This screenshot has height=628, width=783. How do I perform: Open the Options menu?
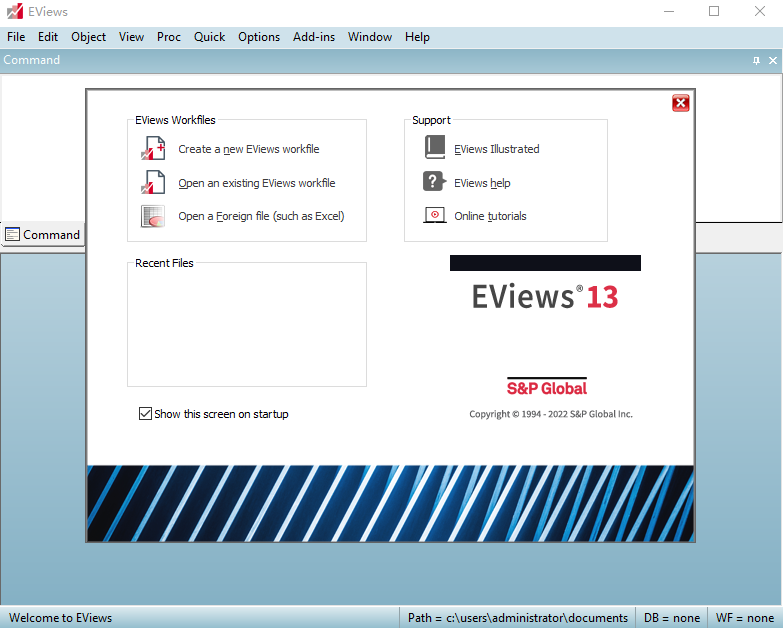(259, 37)
